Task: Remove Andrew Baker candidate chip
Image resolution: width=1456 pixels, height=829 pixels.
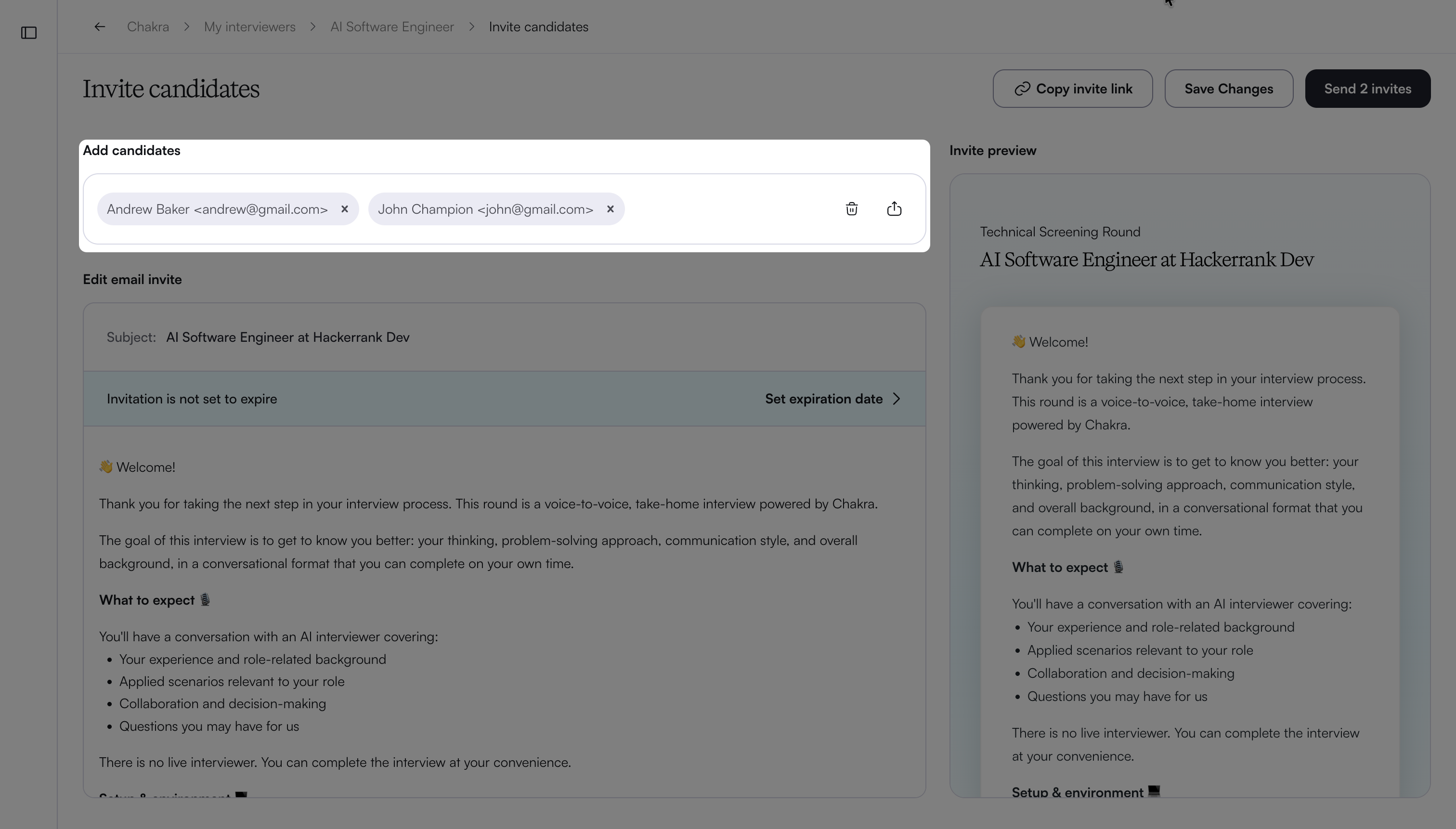Action: pos(344,209)
